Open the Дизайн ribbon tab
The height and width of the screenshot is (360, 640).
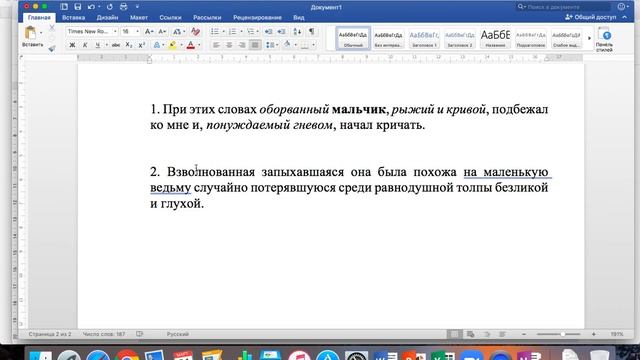point(107,18)
